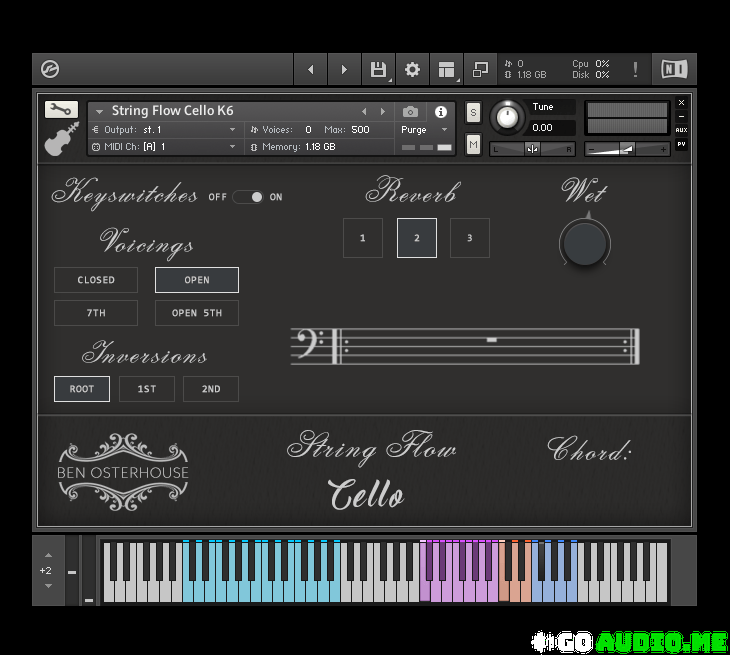The height and width of the screenshot is (655, 730).
Task: Shift keyboard octave down with the arrow
Action: 48,586
